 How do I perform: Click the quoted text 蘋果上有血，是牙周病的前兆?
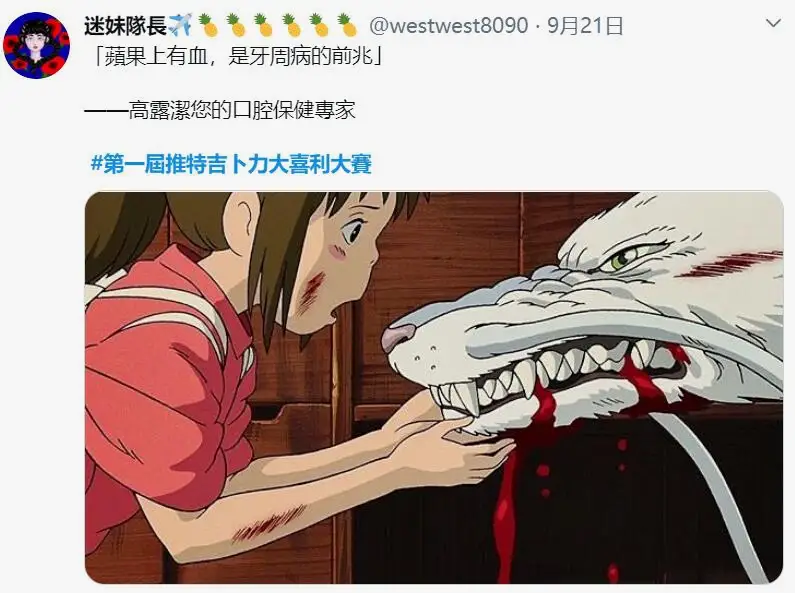click(239, 56)
